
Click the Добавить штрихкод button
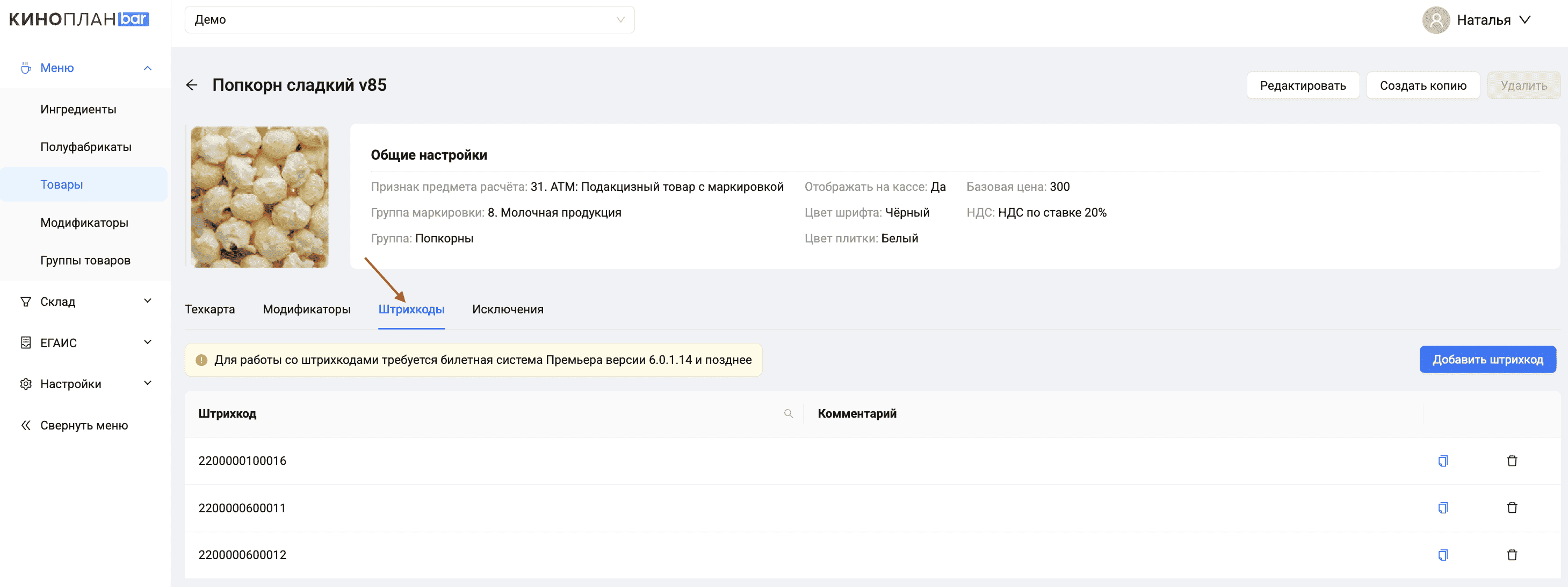tap(1487, 360)
